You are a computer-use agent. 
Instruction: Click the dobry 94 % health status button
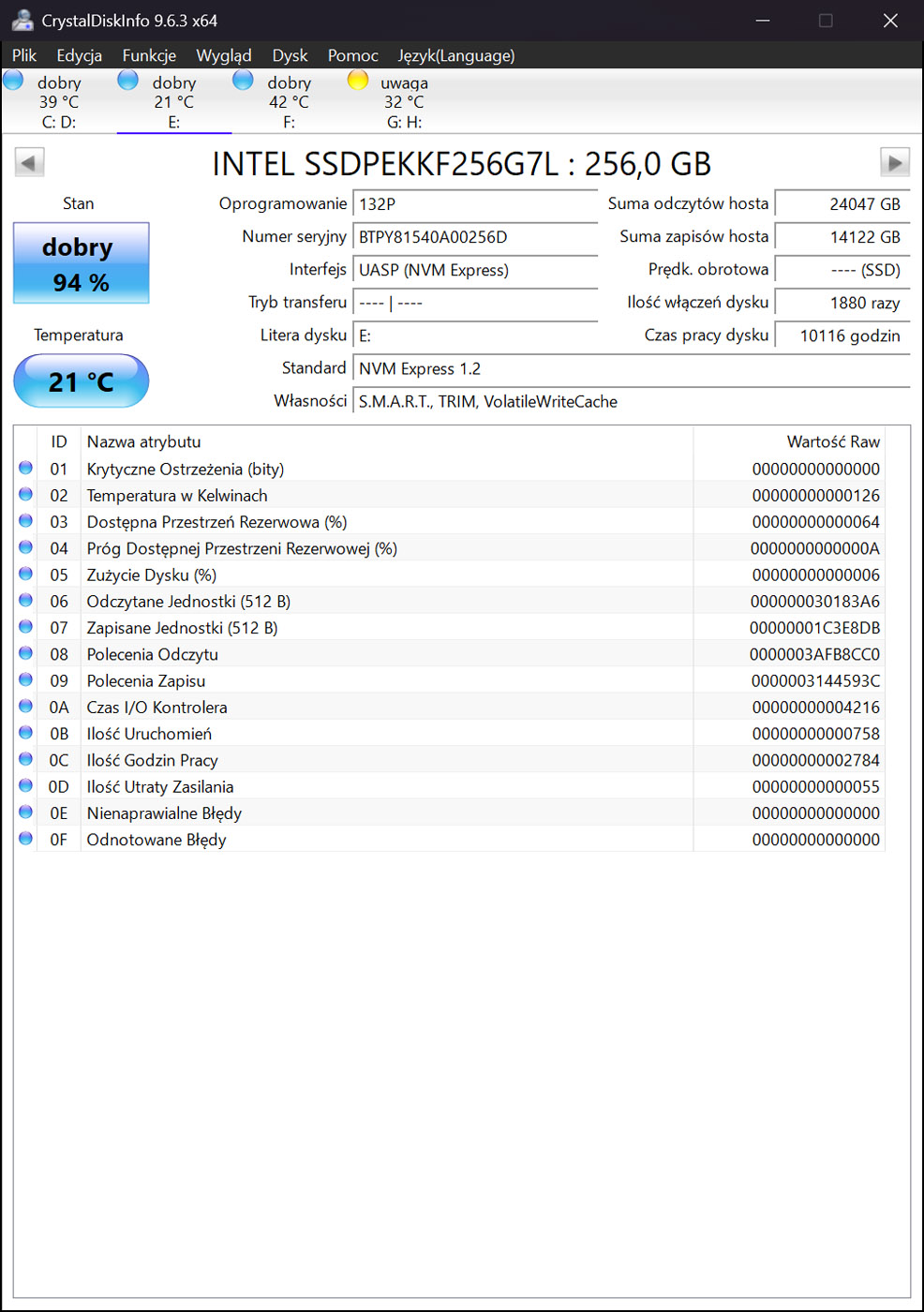coord(82,263)
